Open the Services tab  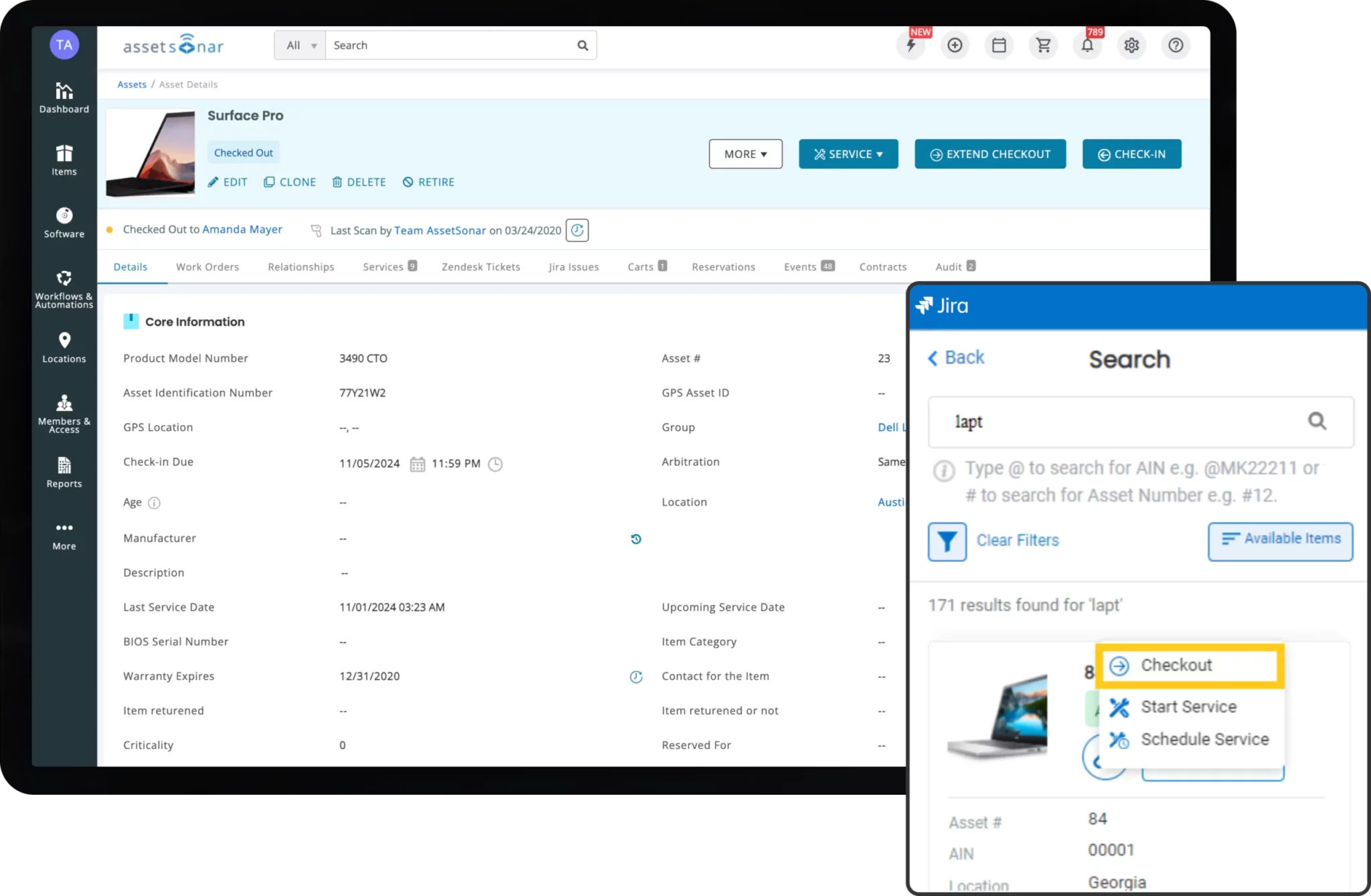tap(390, 267)
